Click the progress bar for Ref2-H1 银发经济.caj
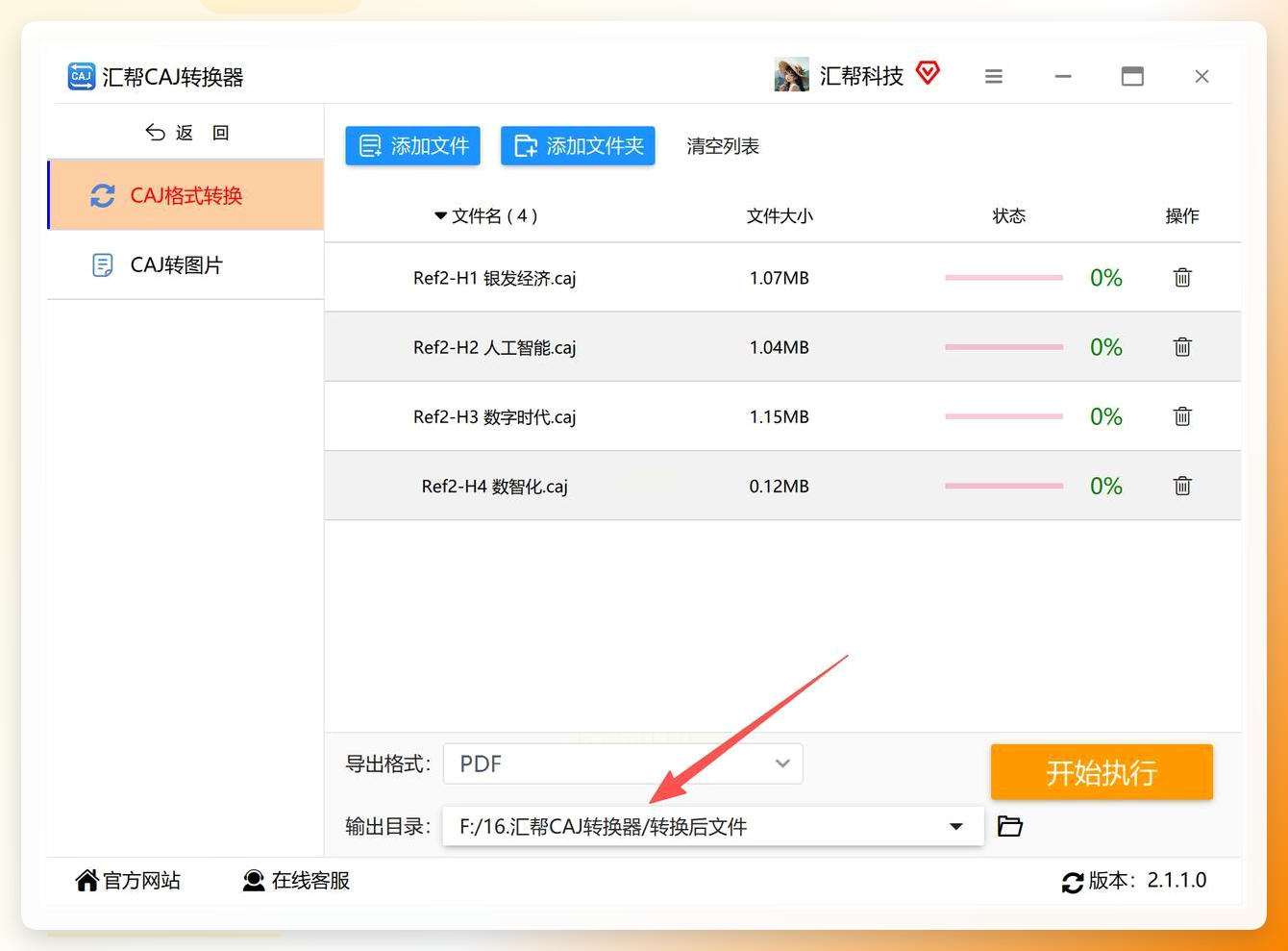 coord(1003,278)
